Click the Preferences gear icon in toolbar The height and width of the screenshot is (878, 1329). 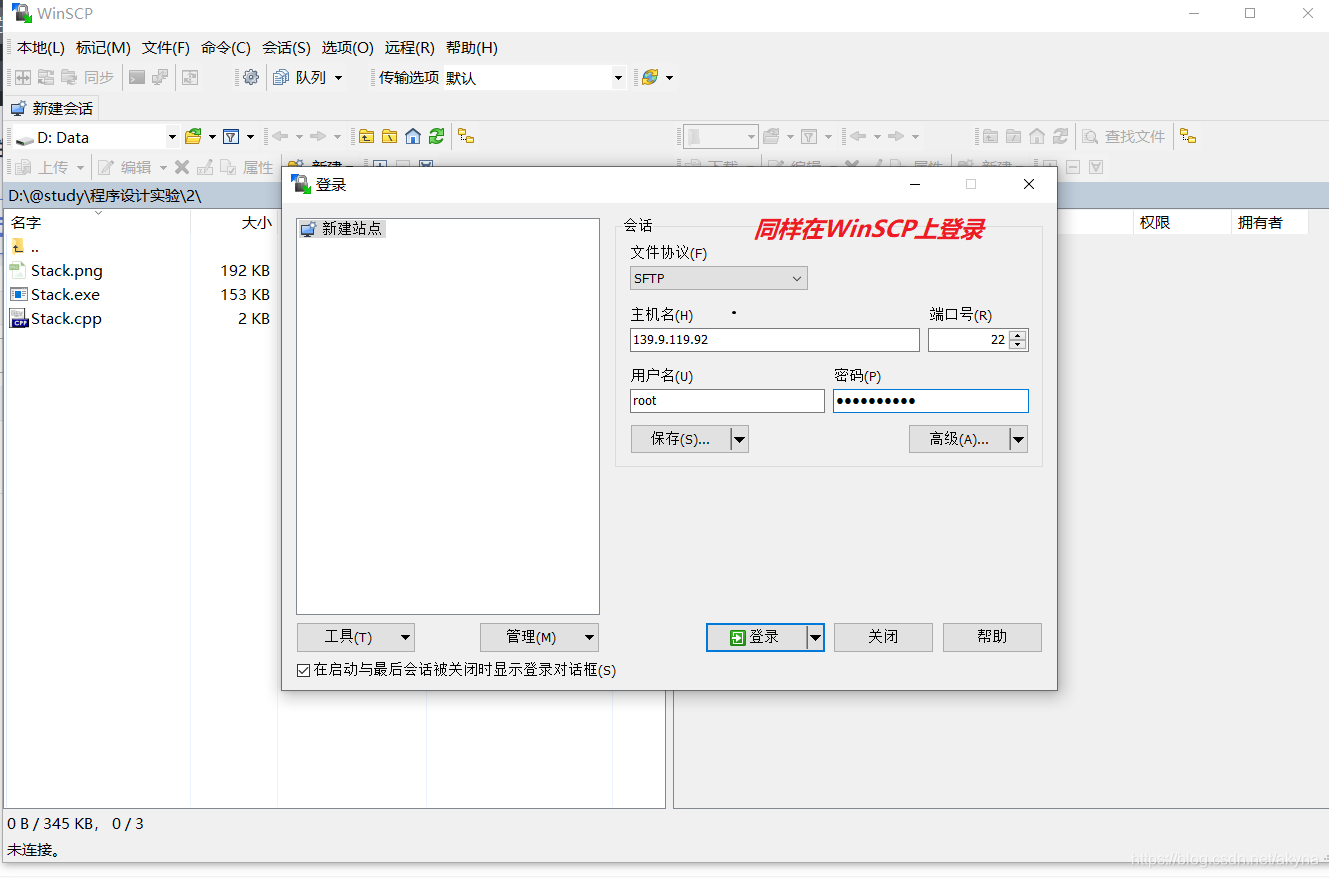pos(251,77)
